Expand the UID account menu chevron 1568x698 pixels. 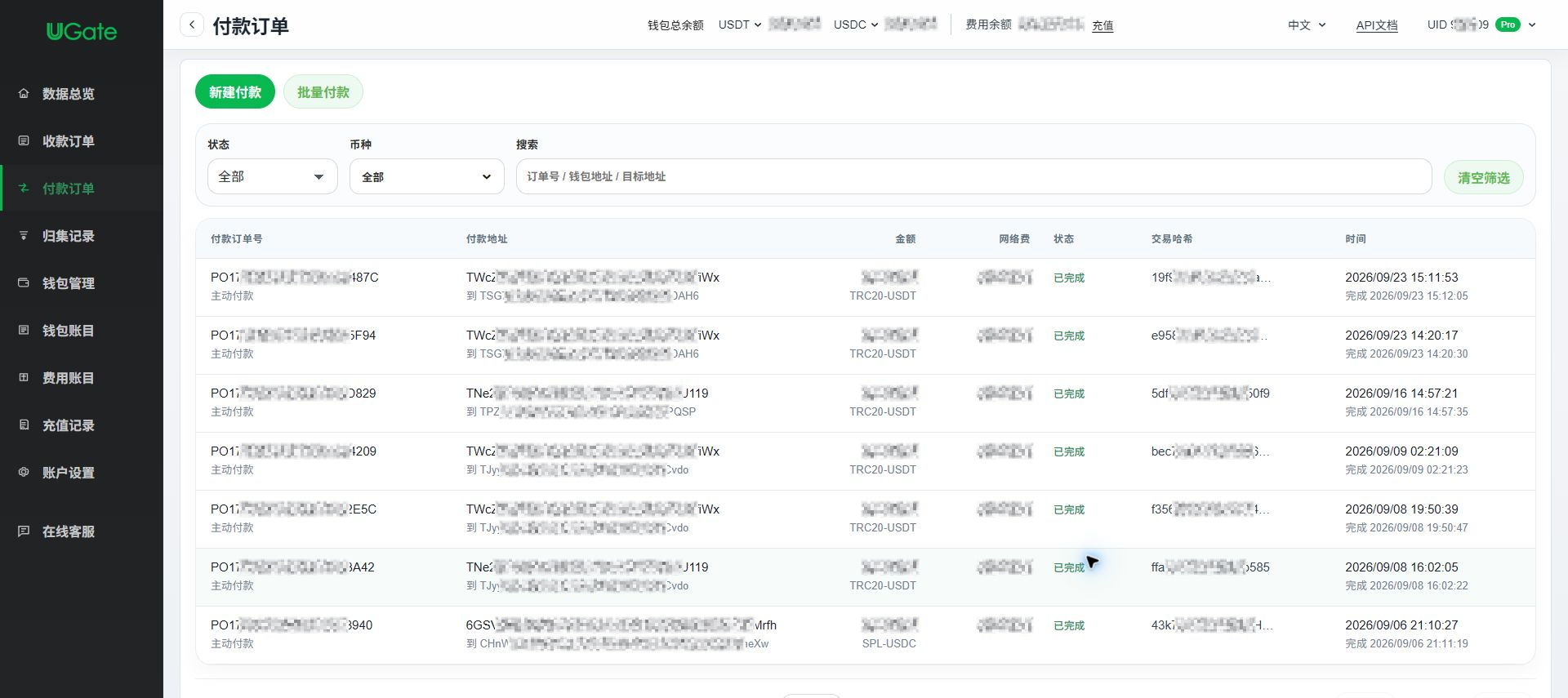[1532, 24]
